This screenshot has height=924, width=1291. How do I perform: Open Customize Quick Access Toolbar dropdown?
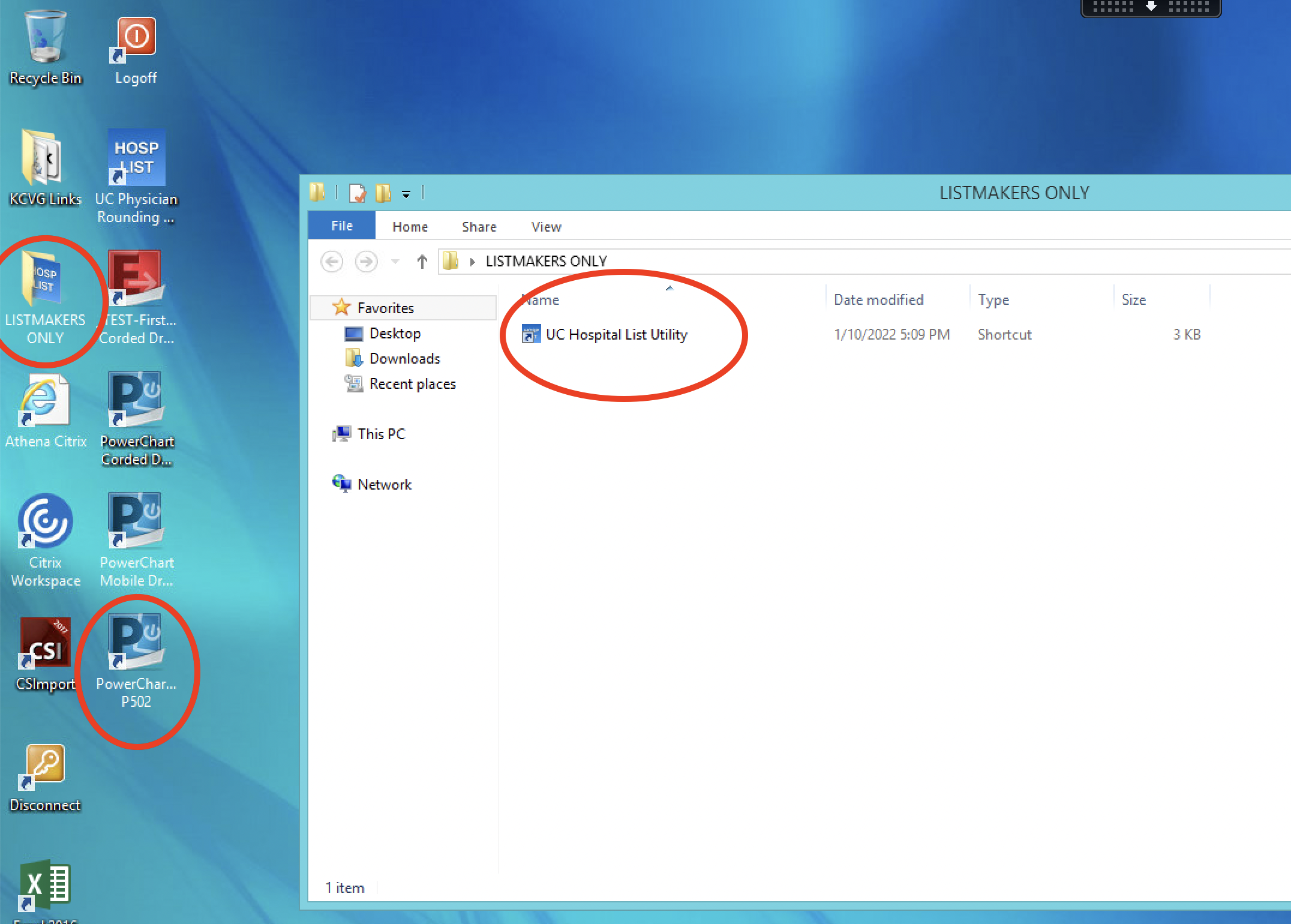coord(406,194)
